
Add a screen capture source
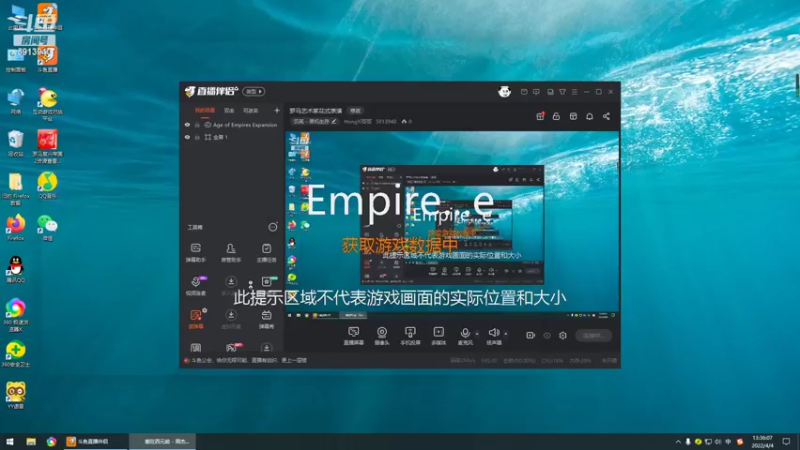coord(353,336)
